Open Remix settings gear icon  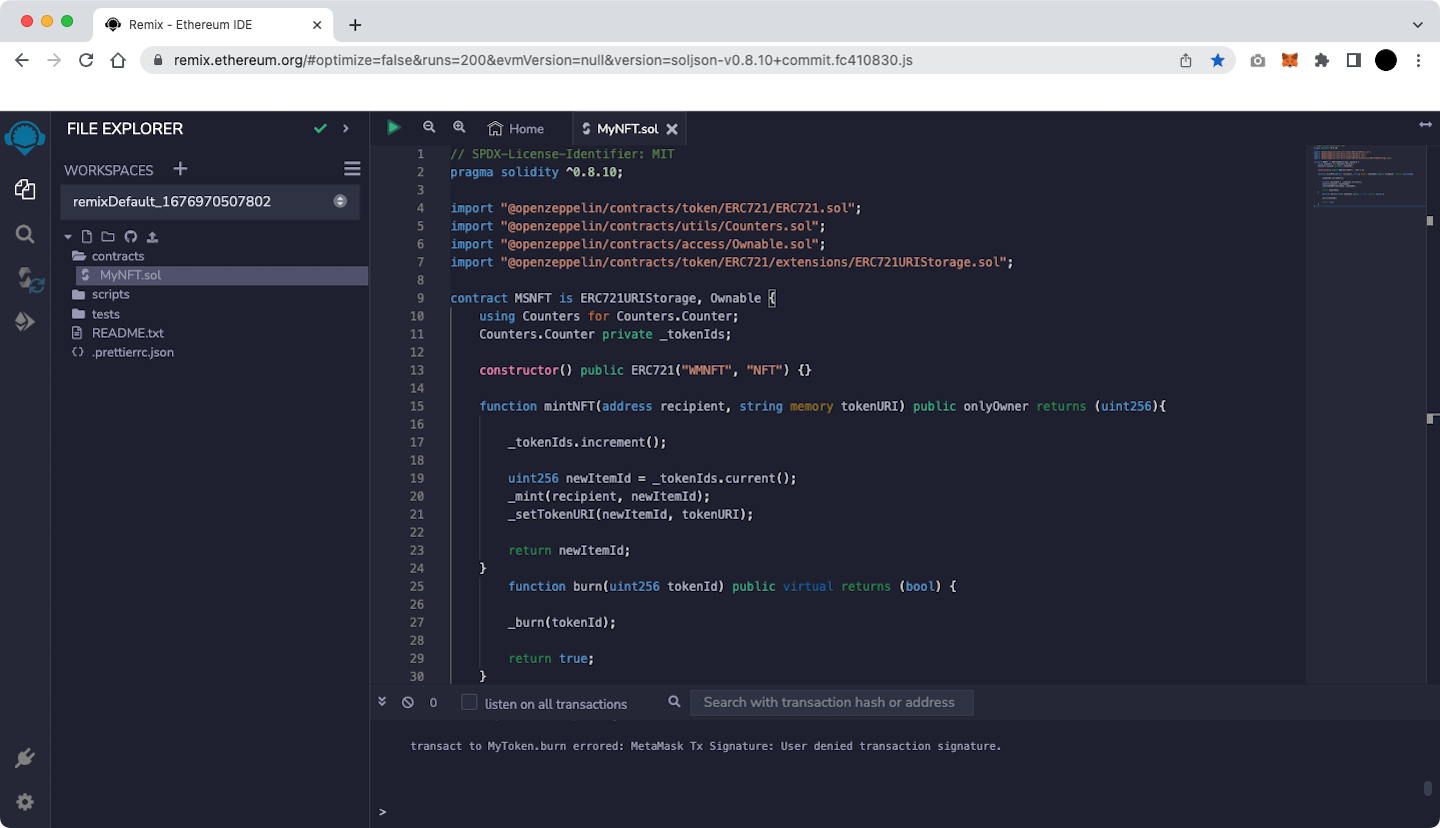point(25,802)
